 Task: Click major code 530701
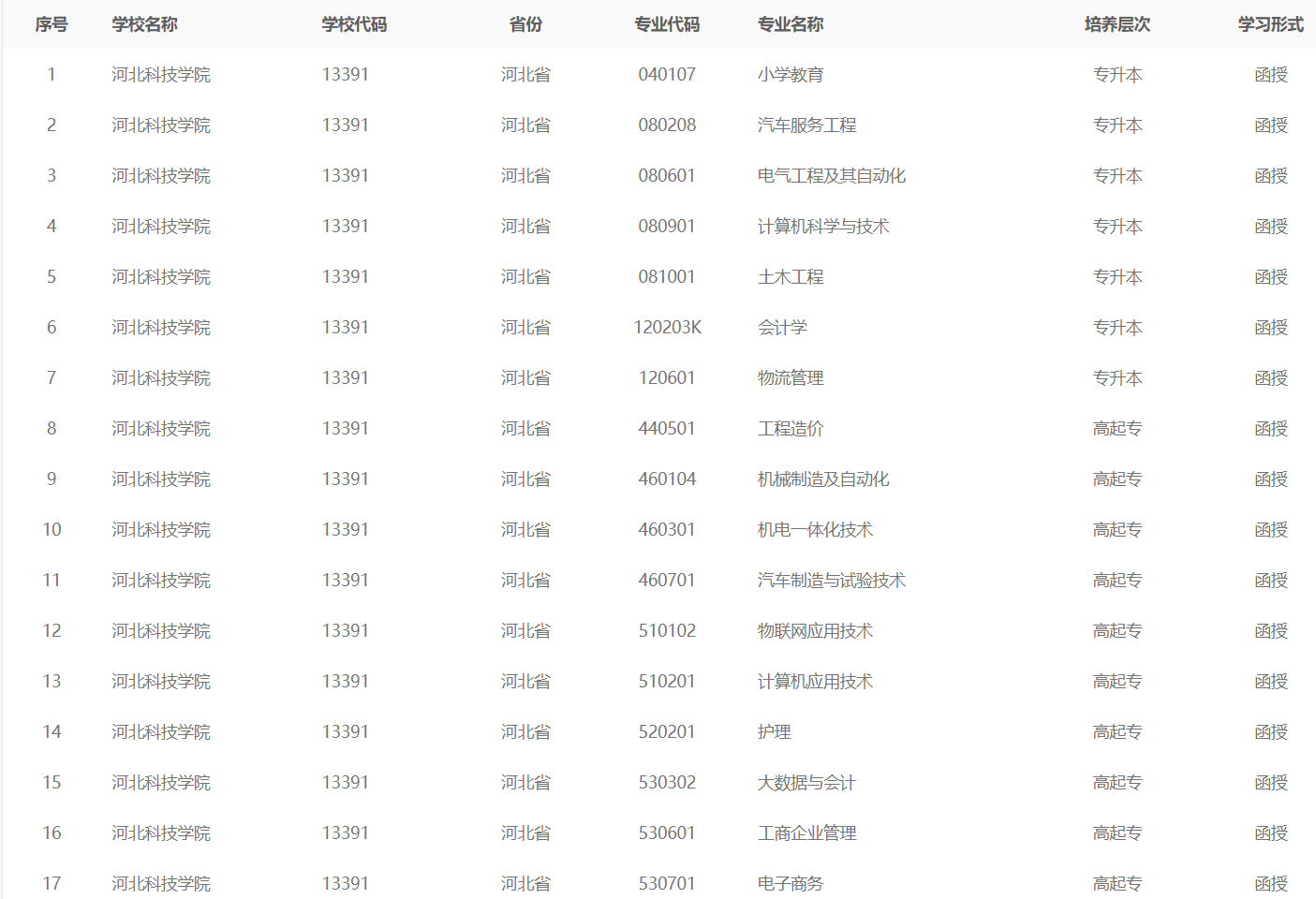[x=667, y=884]
